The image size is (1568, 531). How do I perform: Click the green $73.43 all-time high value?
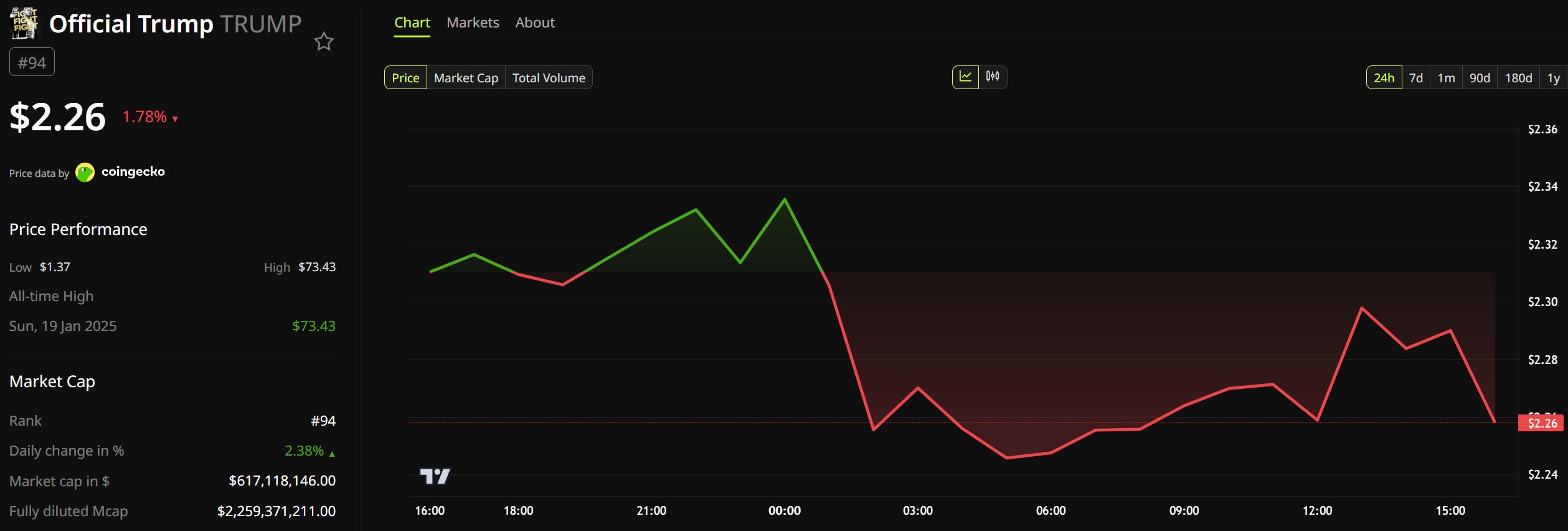[314, 326]
